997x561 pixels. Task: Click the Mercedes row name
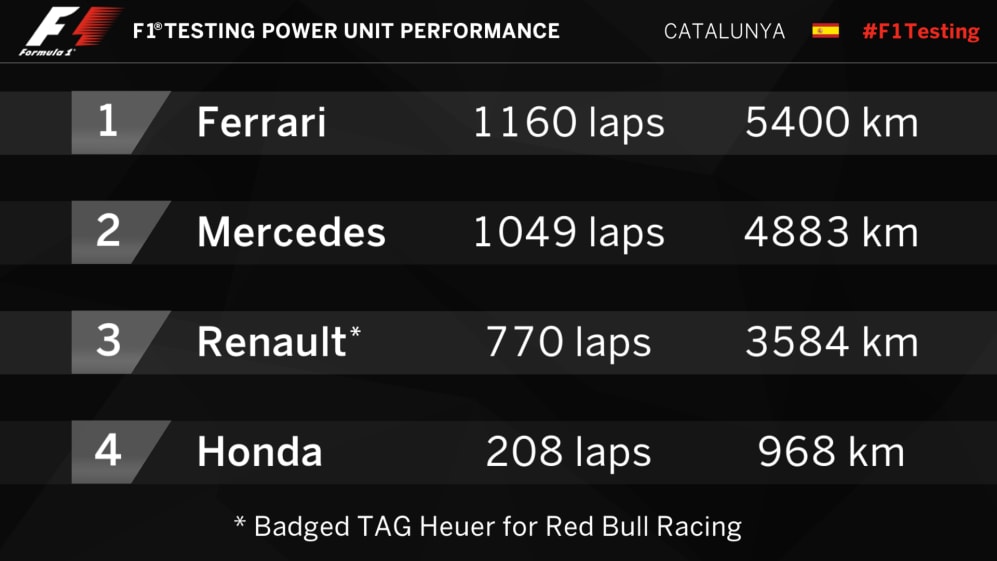click(291, 233)
